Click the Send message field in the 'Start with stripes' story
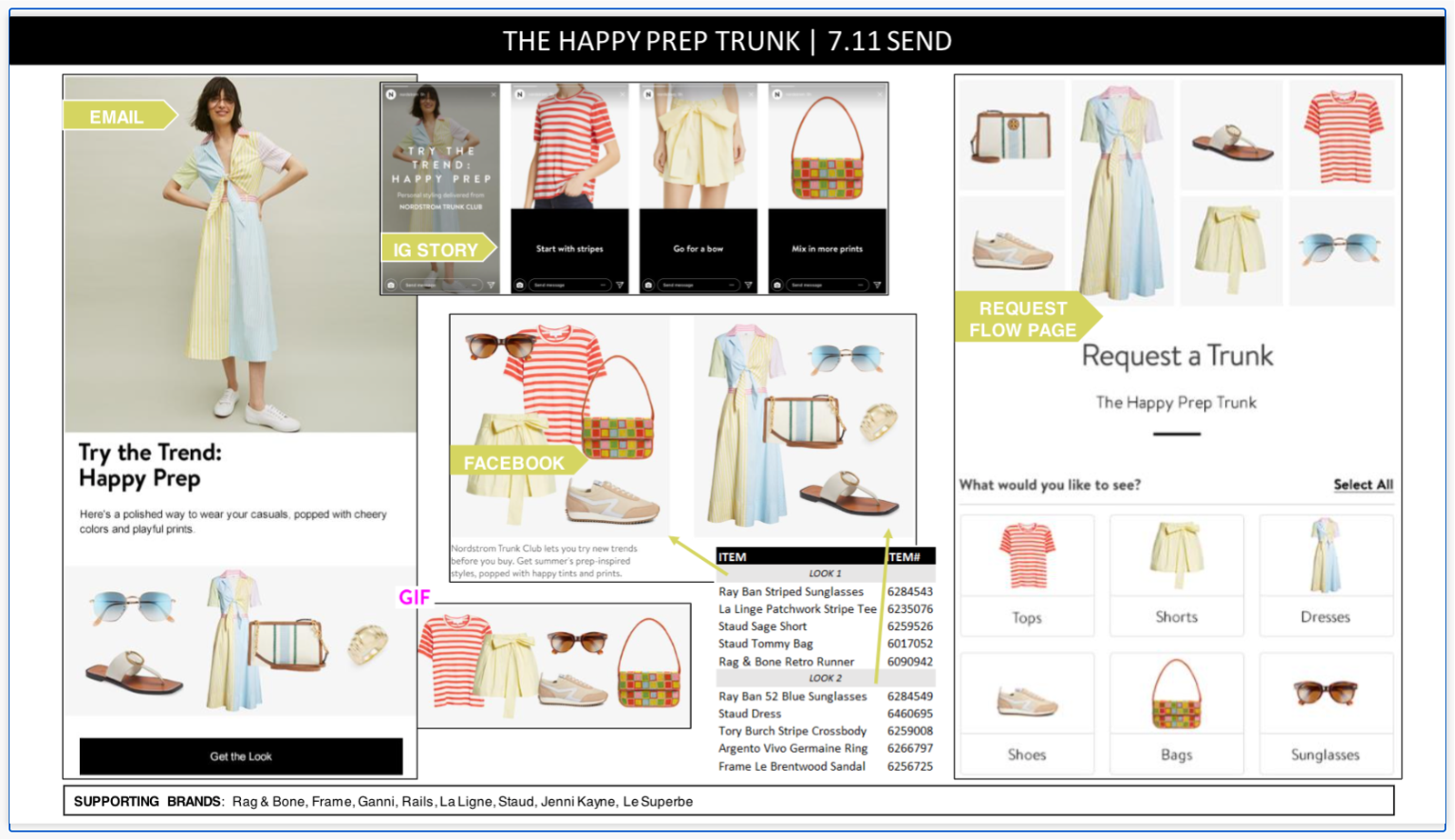 (569, 285)
